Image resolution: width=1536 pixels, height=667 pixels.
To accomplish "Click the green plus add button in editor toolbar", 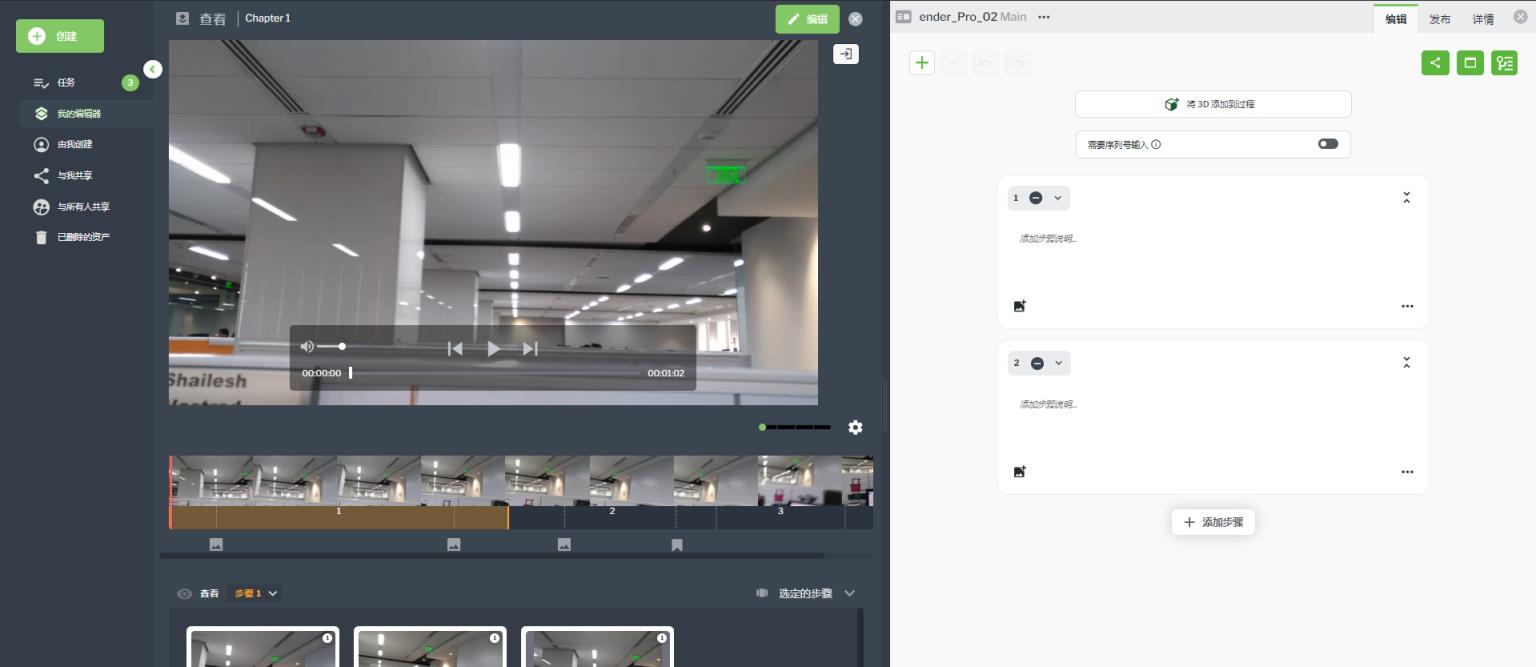I will pos(922,63).
